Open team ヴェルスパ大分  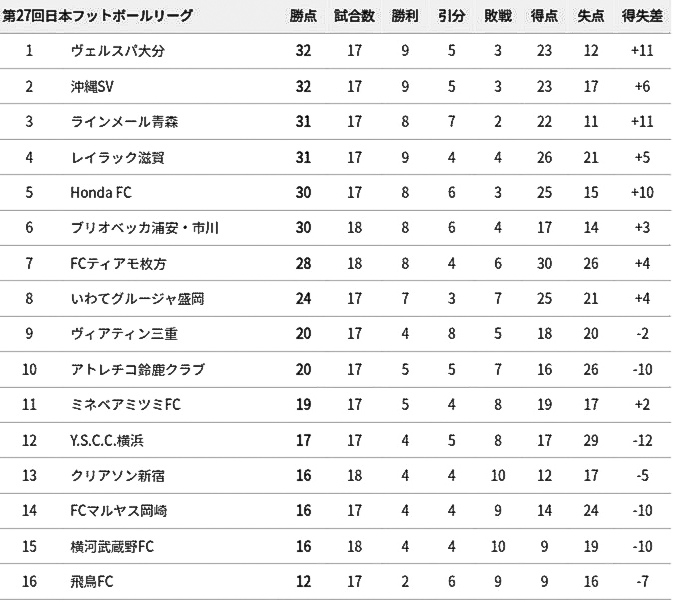coord(118,51)
